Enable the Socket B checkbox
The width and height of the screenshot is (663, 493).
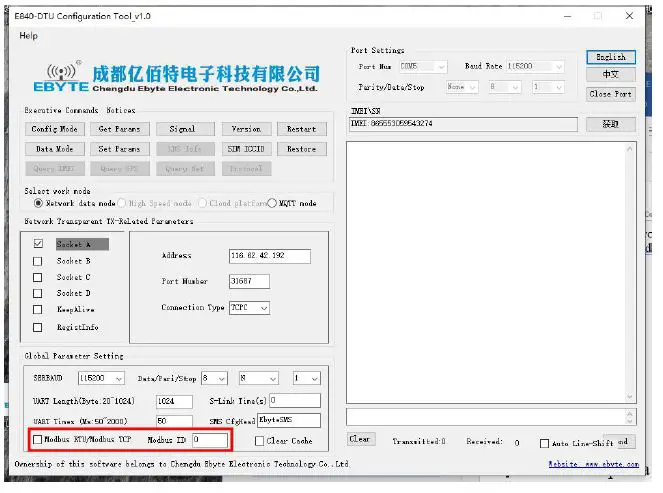pos(38,261)
